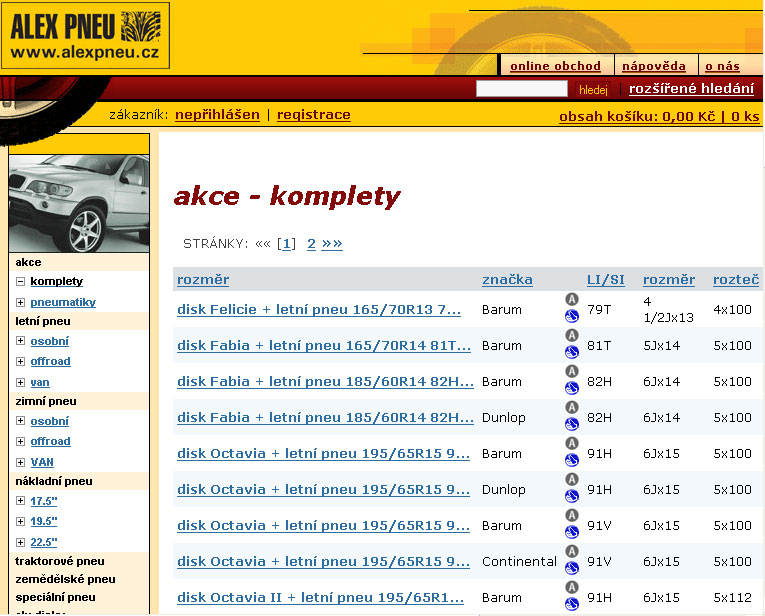
Task: Go to page 2 of results
Action: [311, 243]
